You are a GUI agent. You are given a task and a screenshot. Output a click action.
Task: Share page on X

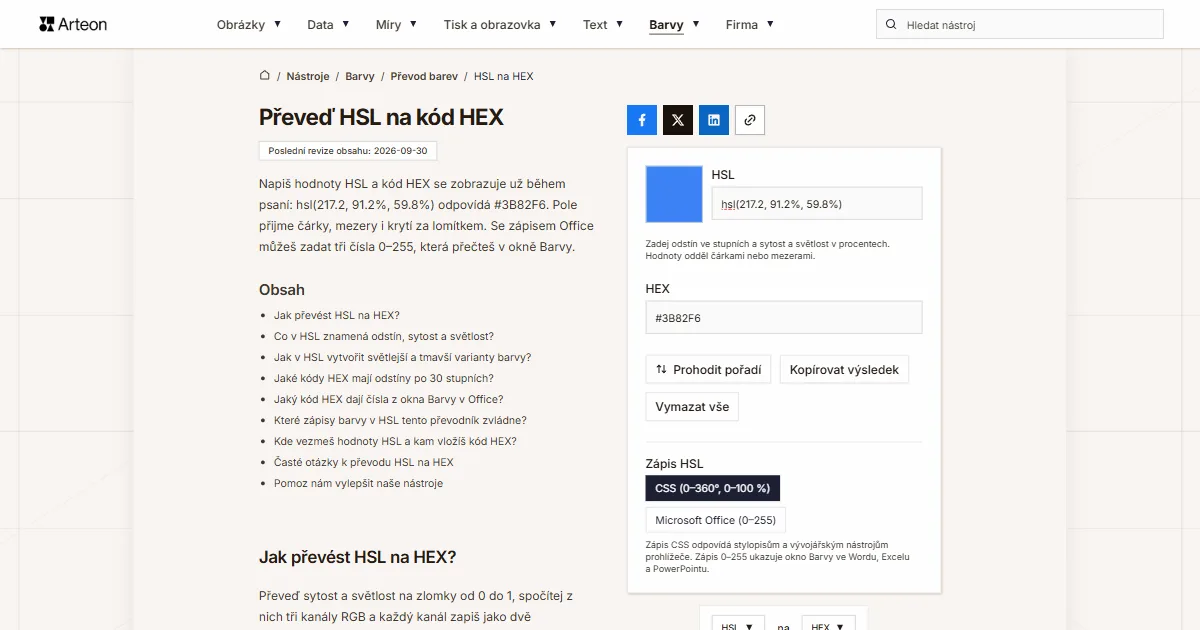[x=678, y=120]
